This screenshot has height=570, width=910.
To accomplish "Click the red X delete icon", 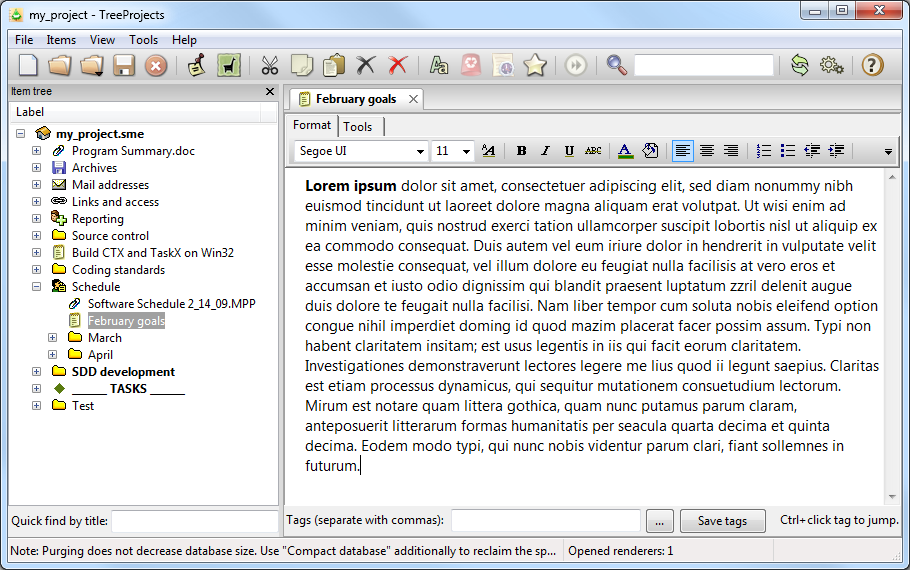I will tap(398, 66).
